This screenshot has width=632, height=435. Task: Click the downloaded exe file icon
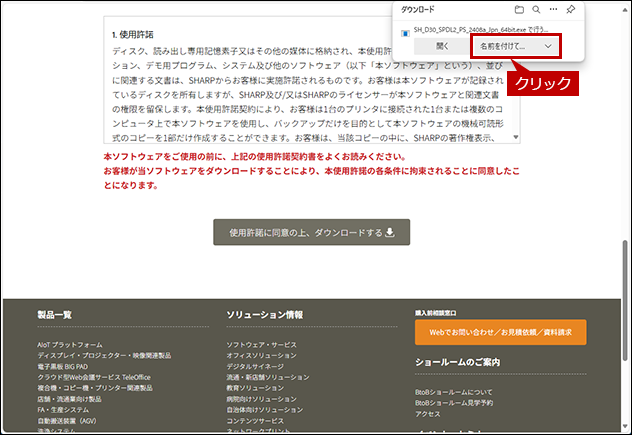405,33
